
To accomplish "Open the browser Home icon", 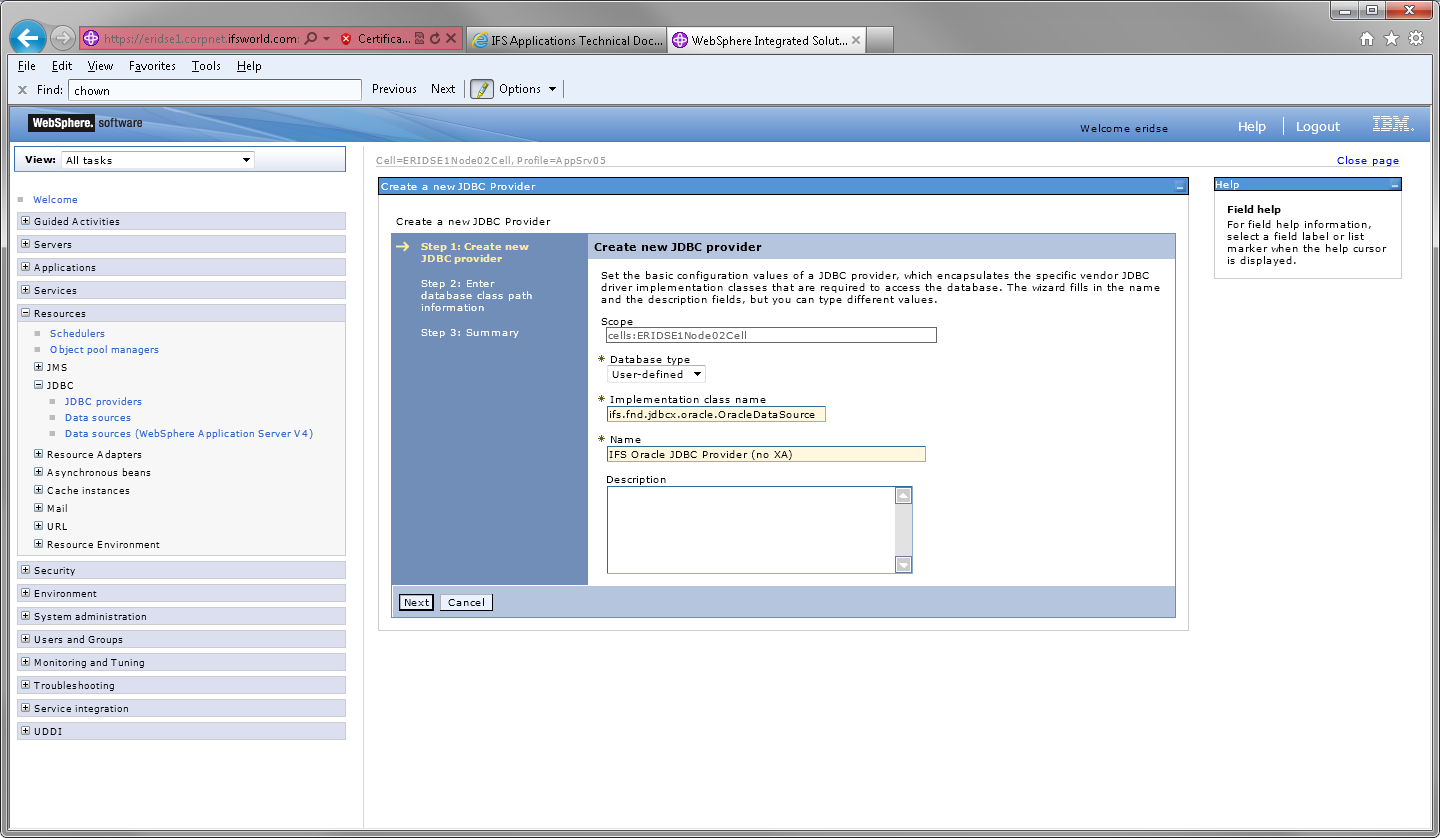I will [1367, 39].
